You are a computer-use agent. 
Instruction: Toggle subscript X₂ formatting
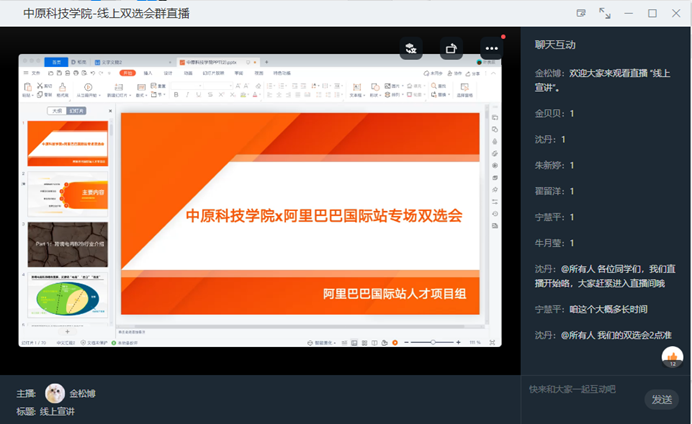[x=233, y=94]
